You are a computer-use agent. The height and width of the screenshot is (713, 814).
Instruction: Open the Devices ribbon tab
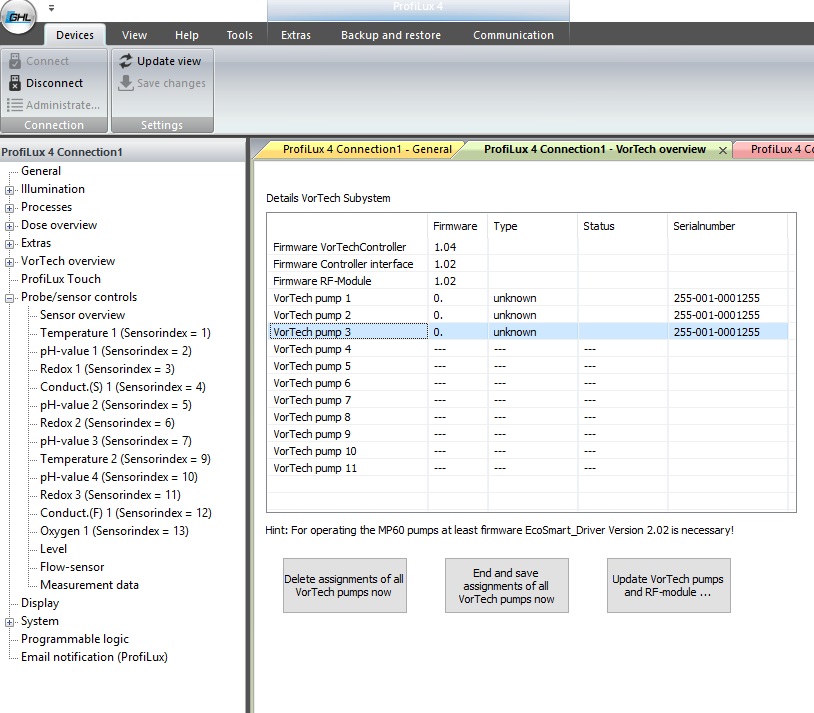click(75, 35)
